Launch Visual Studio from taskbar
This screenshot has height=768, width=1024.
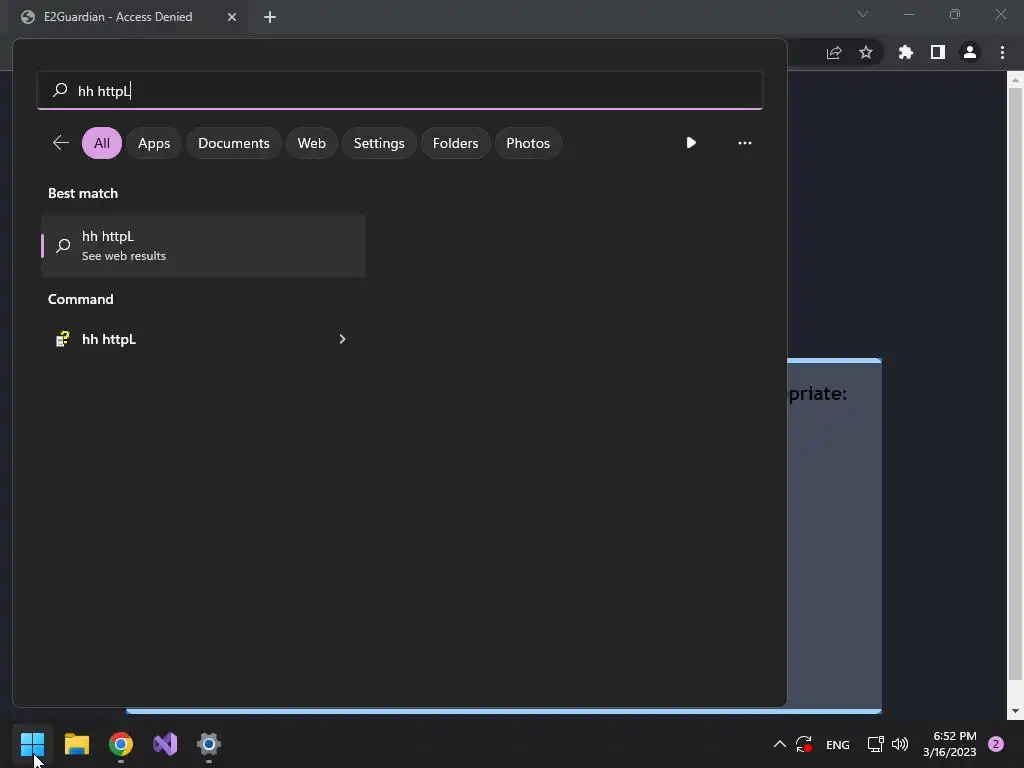[165, 744]
